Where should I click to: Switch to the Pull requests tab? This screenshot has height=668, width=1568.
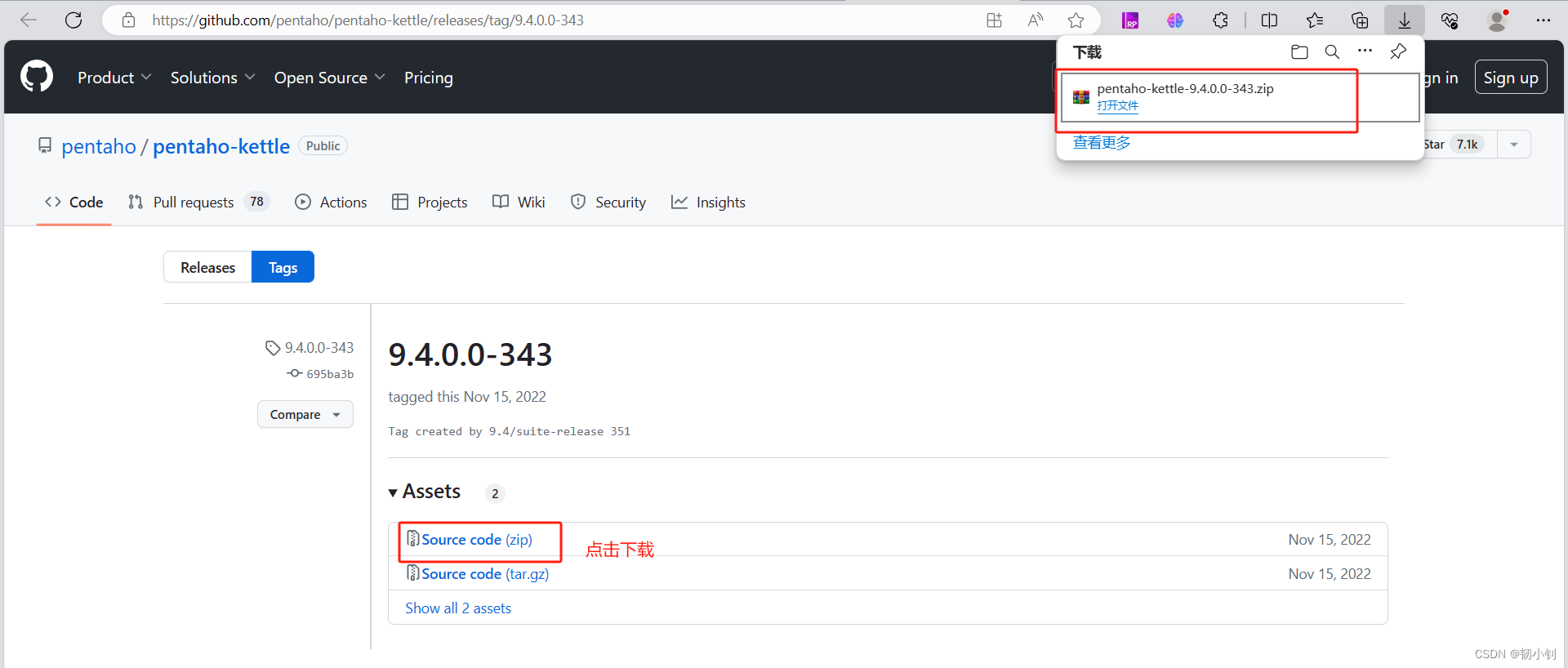(198, 202)
